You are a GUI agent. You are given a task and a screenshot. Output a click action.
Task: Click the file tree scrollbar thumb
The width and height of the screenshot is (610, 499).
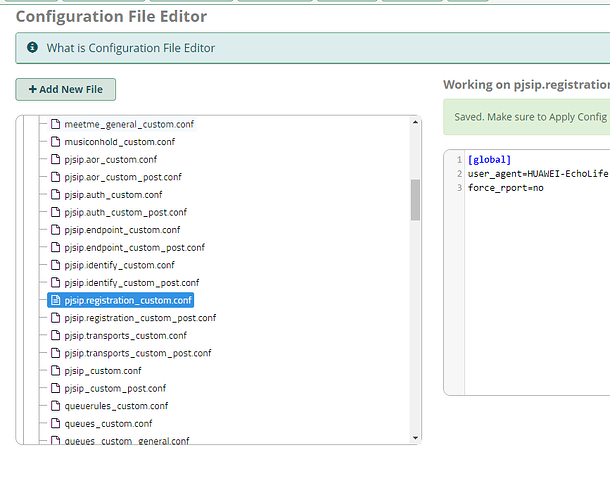415,200
